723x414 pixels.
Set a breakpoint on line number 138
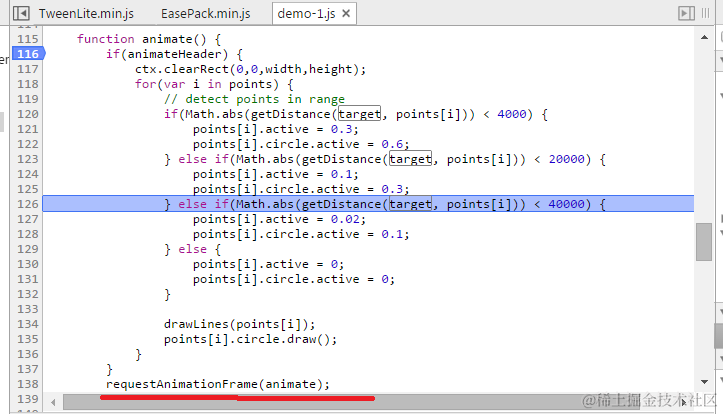point(28,384)
